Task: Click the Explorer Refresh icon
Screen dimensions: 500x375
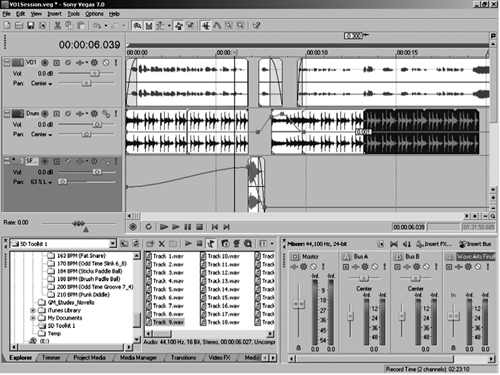Action: [135, 244]
